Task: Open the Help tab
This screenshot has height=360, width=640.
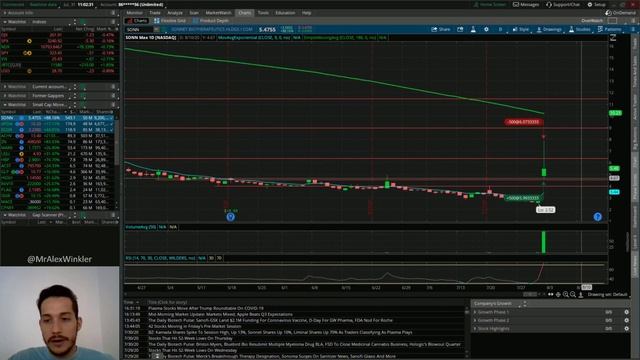Action: [x=306, y=13]
